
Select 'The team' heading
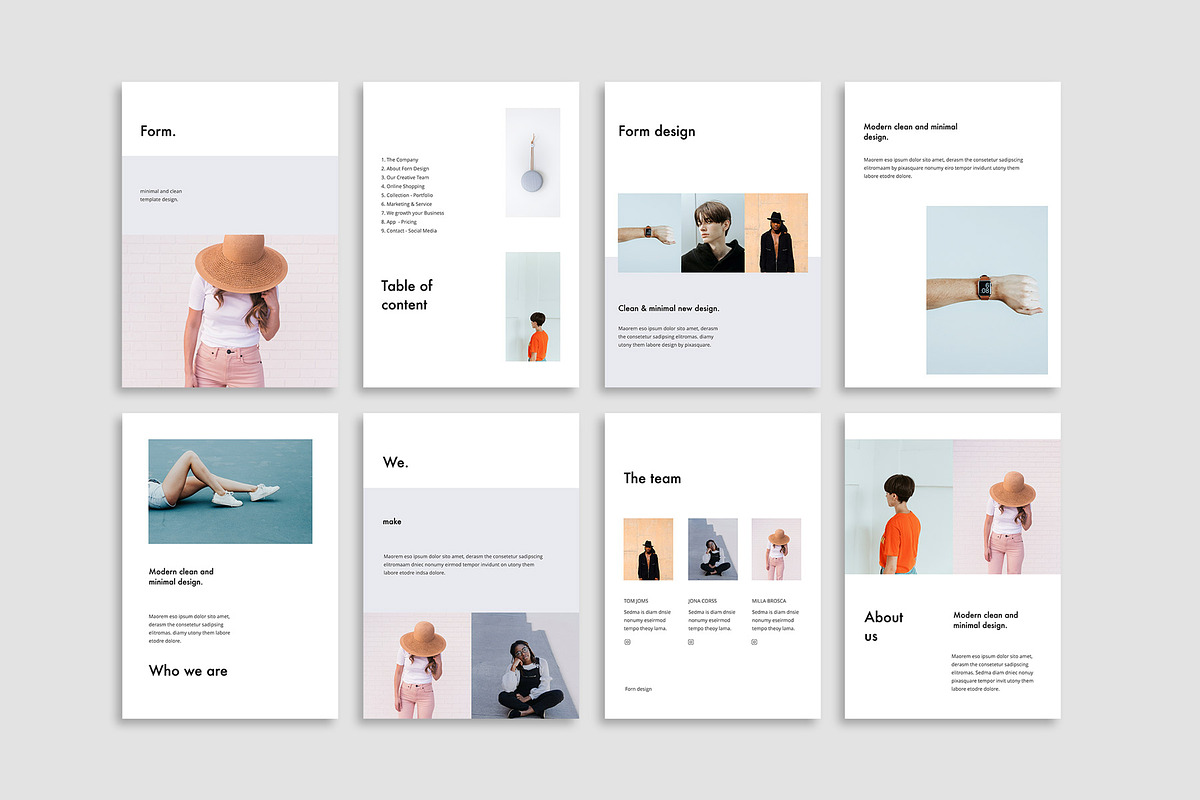(x=652, y=478)
